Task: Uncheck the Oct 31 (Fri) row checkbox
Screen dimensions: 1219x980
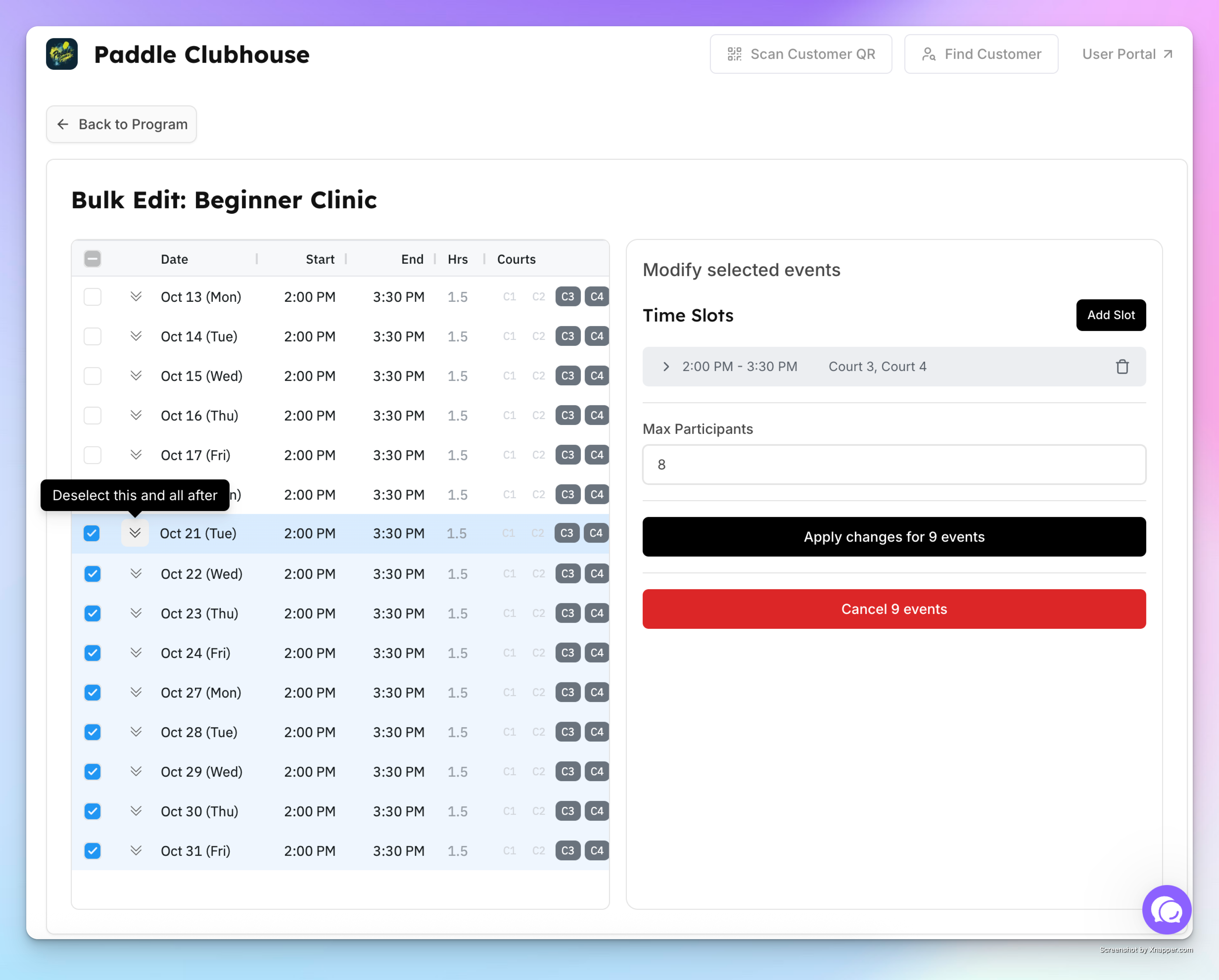Action: tap(92, 851)
